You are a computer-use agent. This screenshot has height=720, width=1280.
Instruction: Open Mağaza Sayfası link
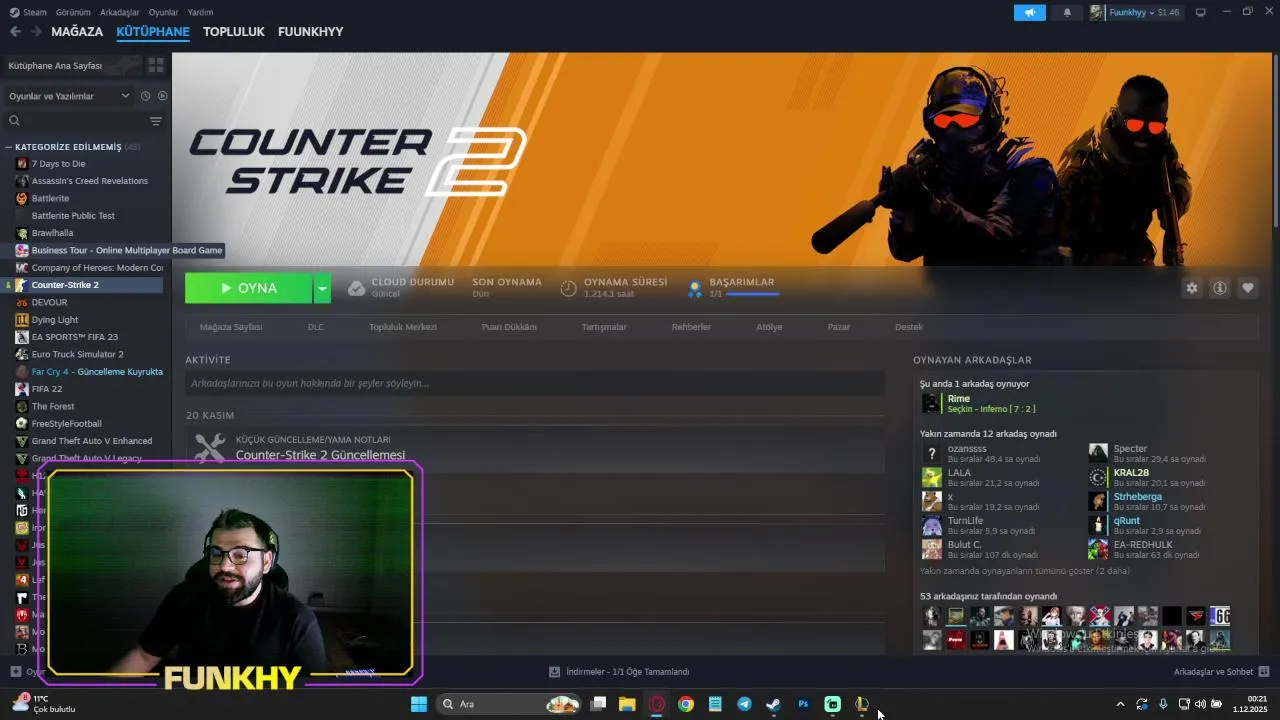pyautogui.click(x=231, y=327)
